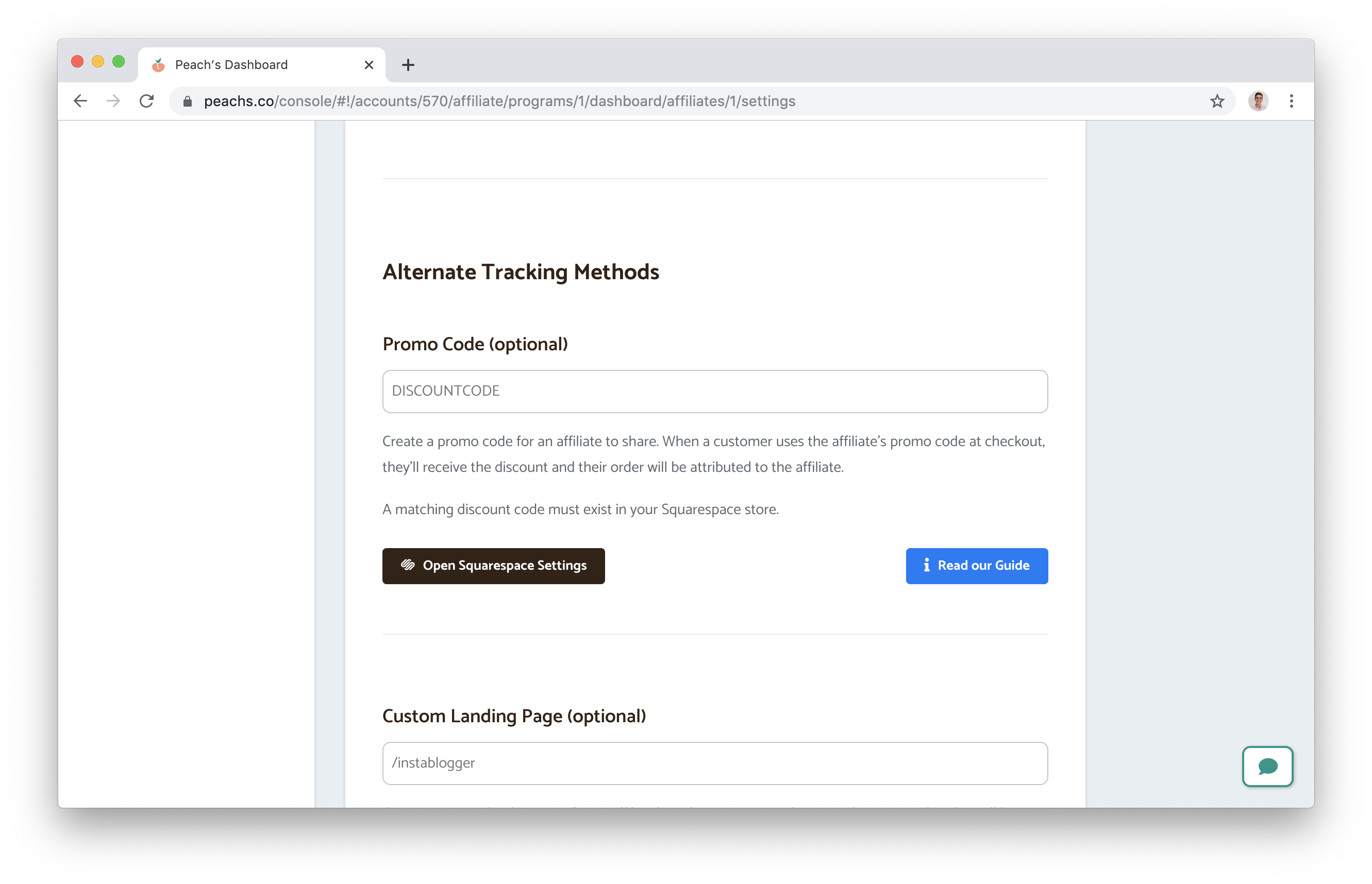The height and width of the screenshot is (884, 1372).
Task: Open a new browser tab
Action: [407, 64]
